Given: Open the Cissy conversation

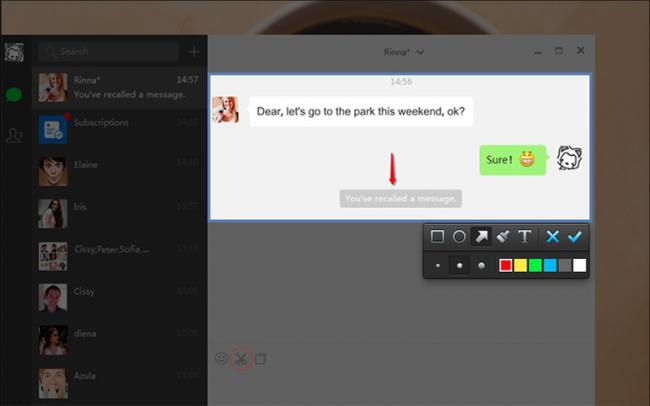Looking at the screenshot, I should click(x=119, y=298).
